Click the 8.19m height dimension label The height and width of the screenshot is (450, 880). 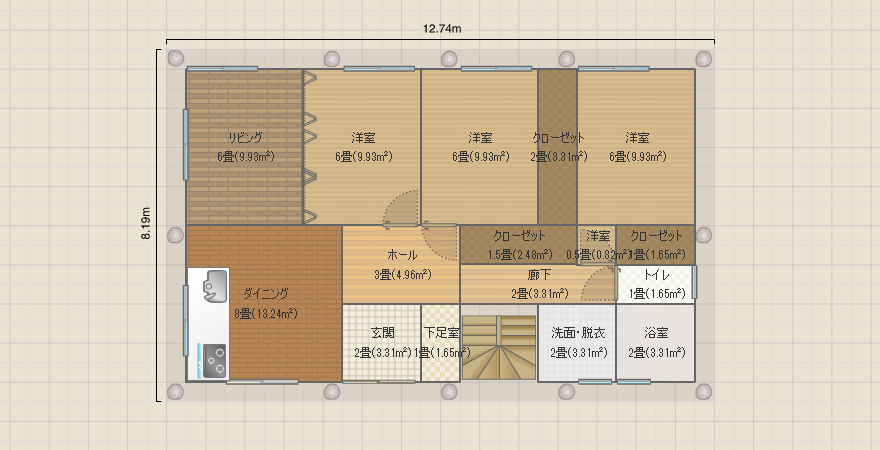coord(146,223)
